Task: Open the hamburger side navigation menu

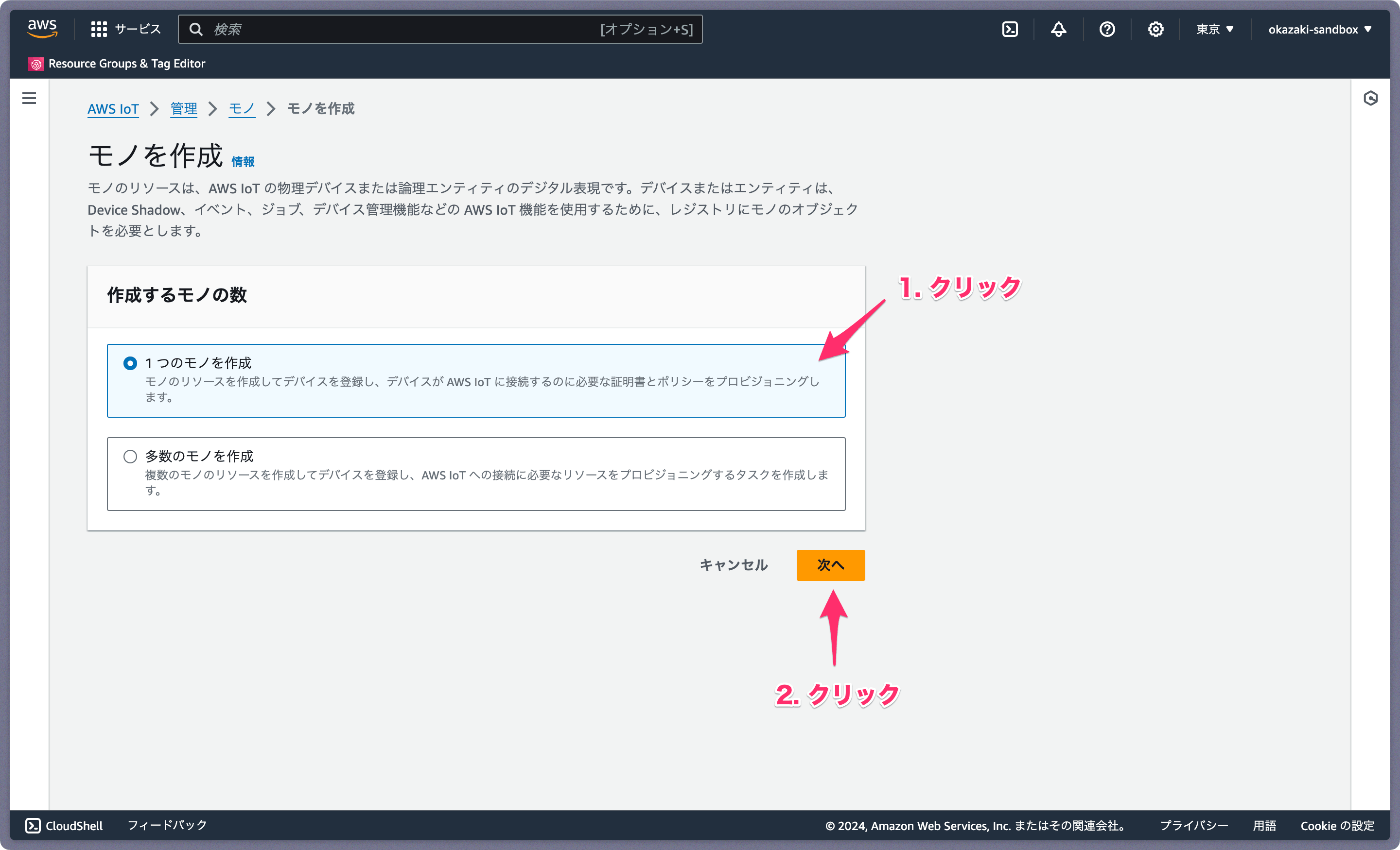Action: 29,98
